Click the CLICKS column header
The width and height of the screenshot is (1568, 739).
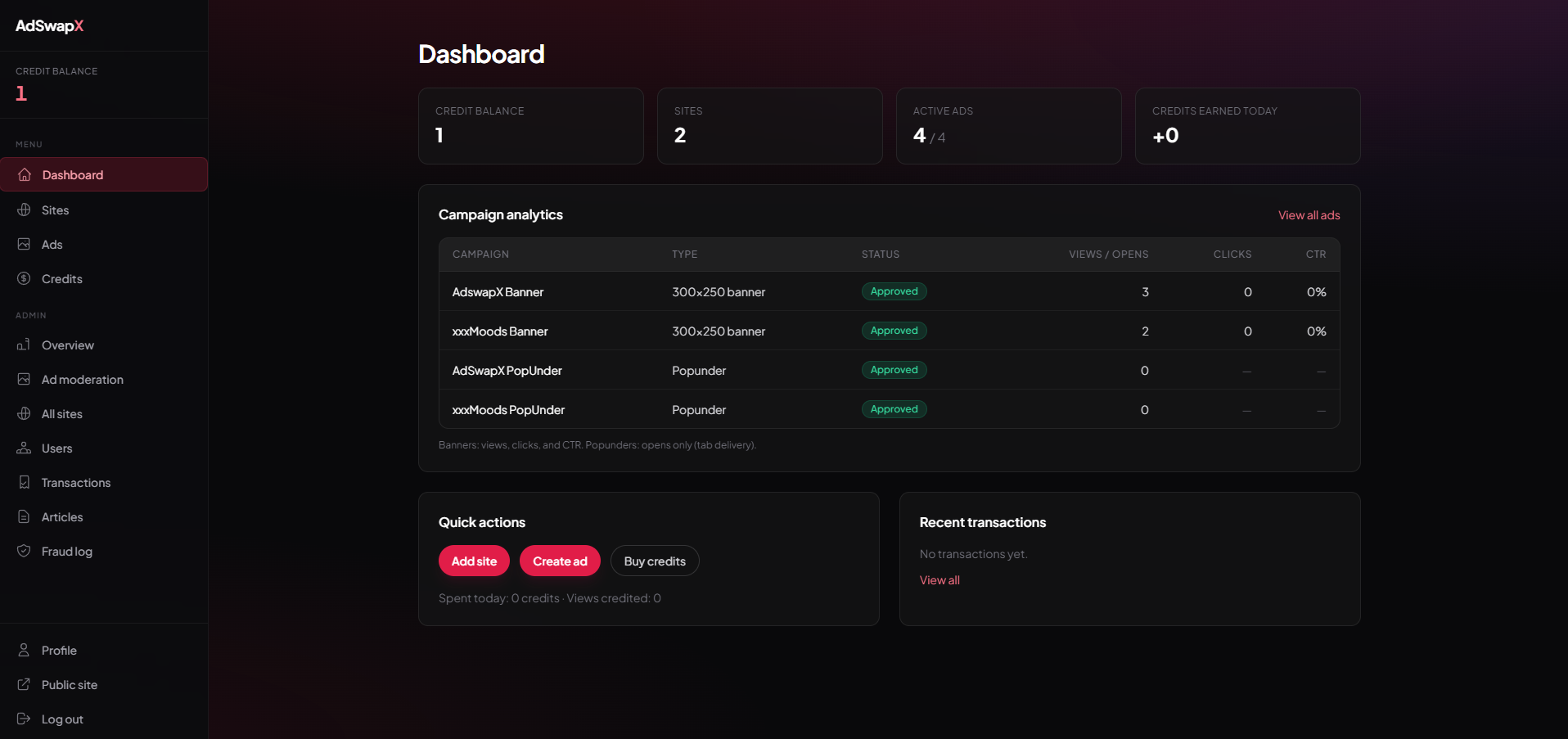point(1232,255)
